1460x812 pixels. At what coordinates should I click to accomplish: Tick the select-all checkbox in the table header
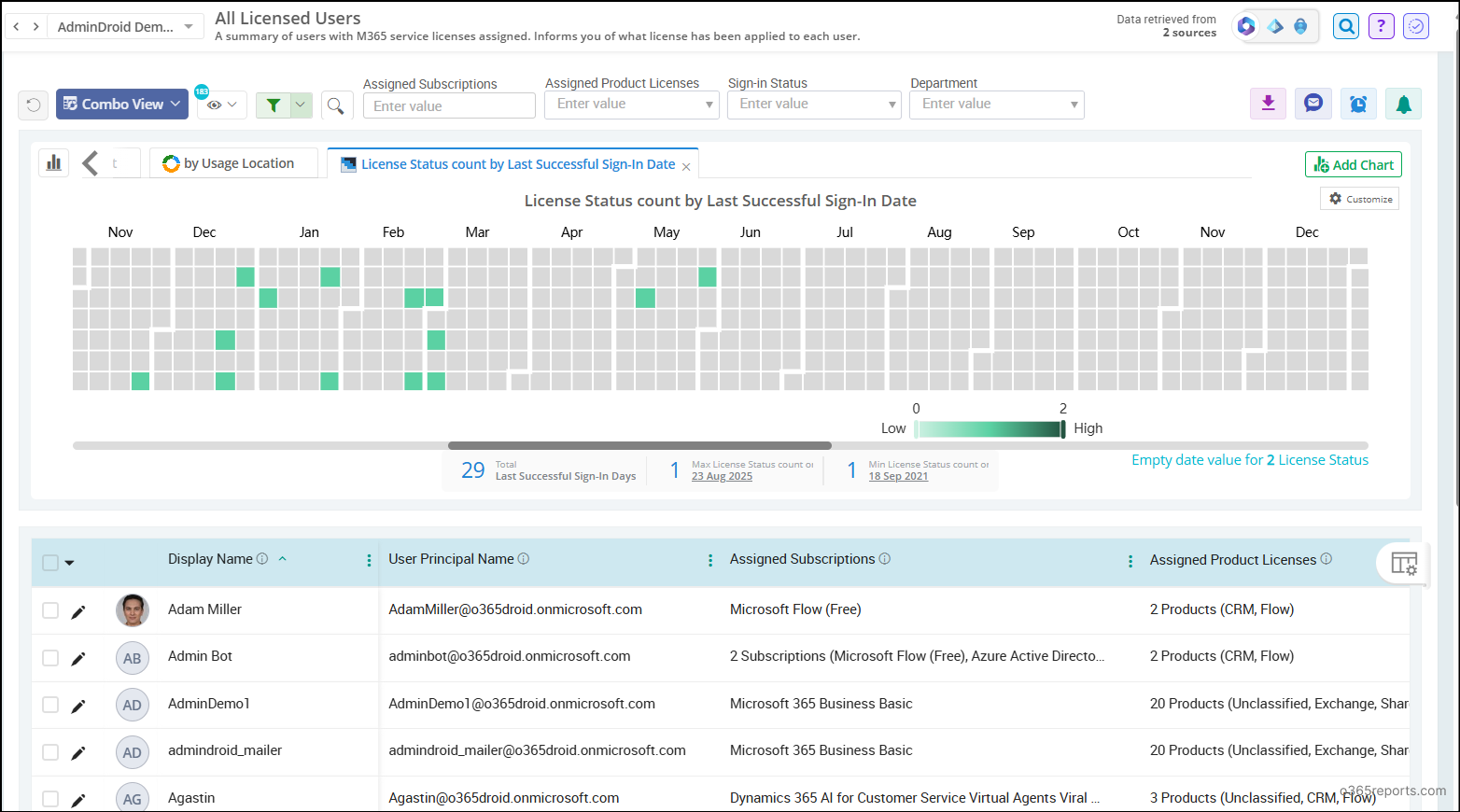[x=50, y=562]
